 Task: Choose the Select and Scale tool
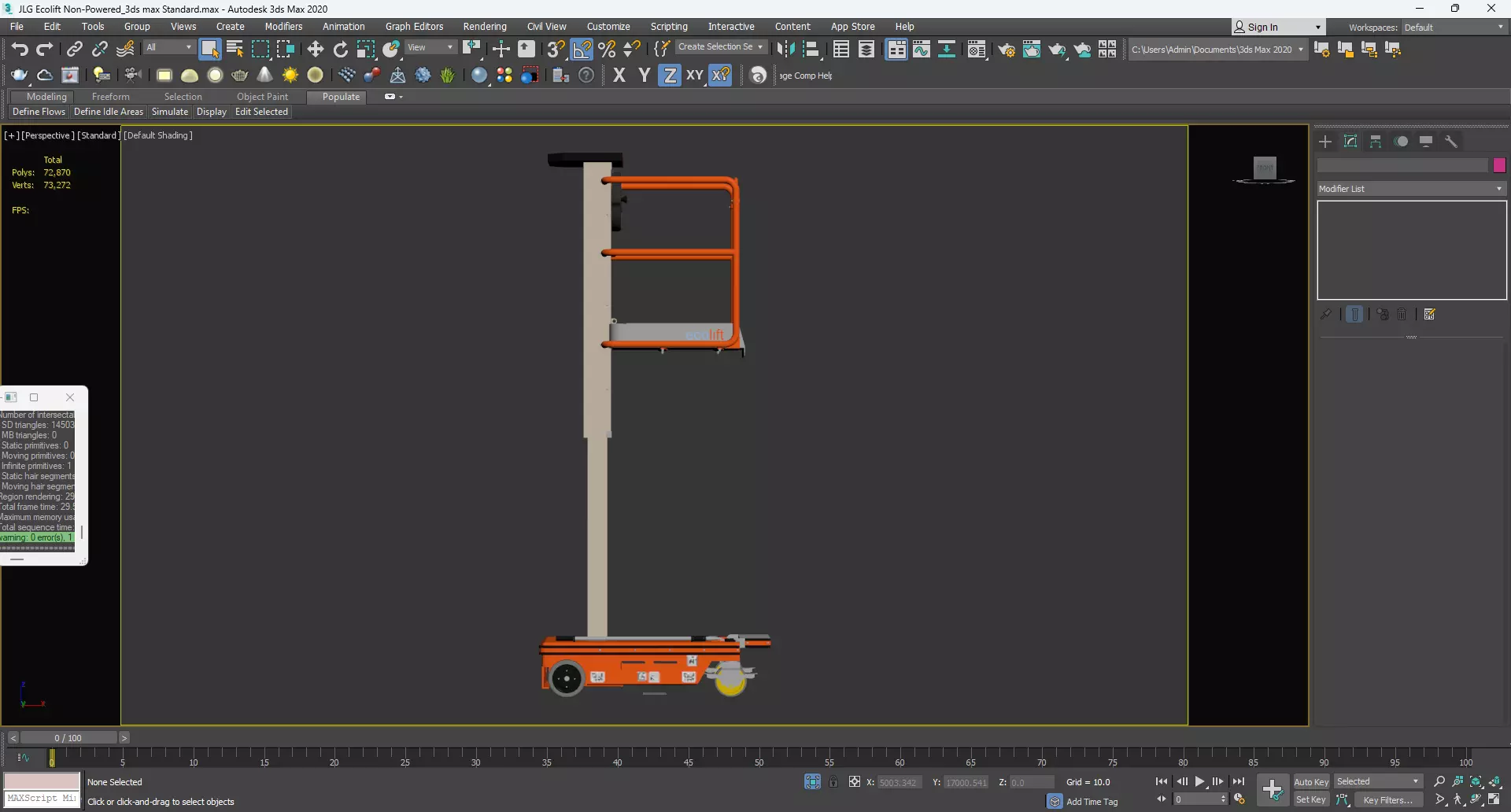coord(365,49)
